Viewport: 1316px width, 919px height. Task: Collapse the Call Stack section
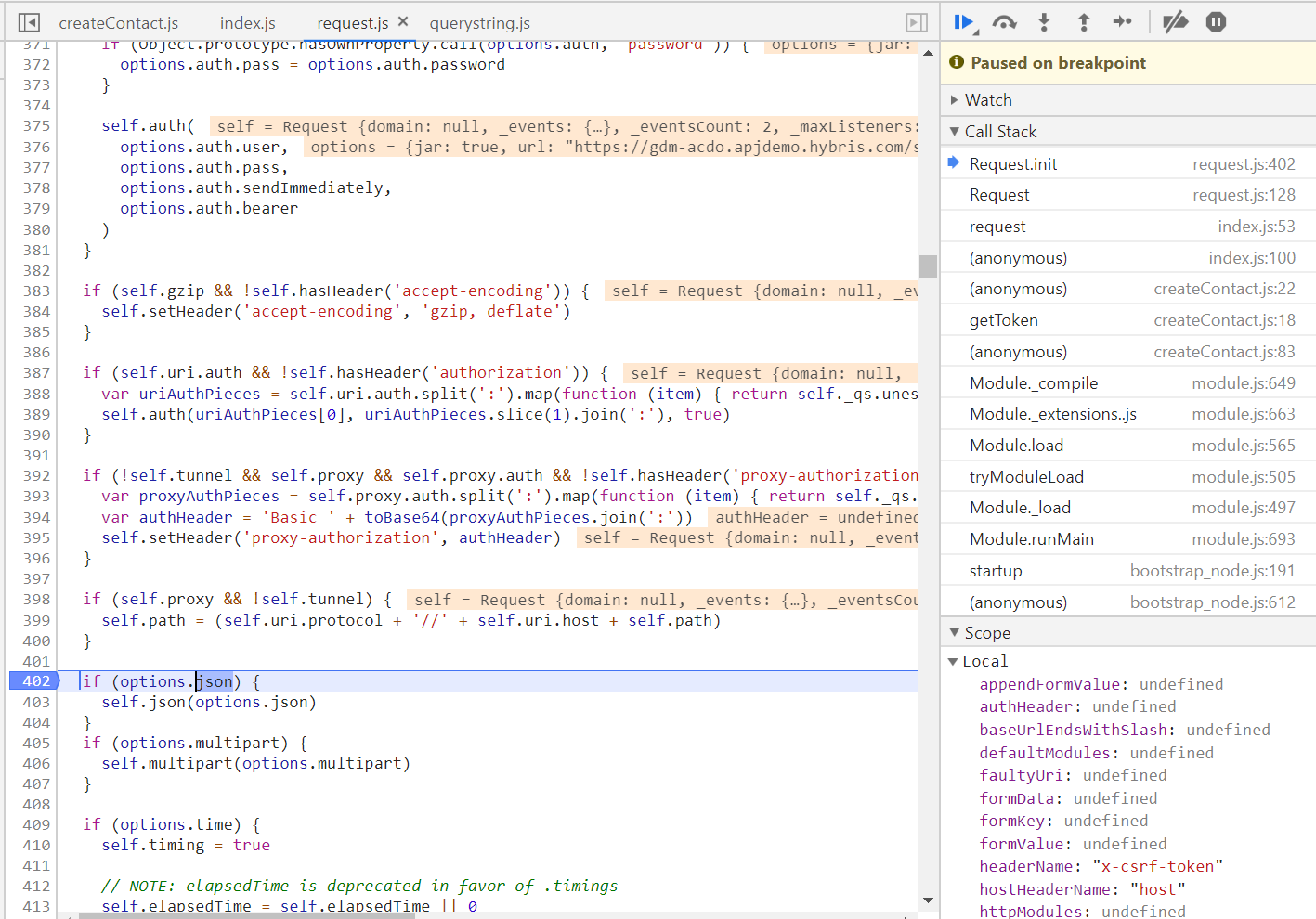click(1127, 132)
